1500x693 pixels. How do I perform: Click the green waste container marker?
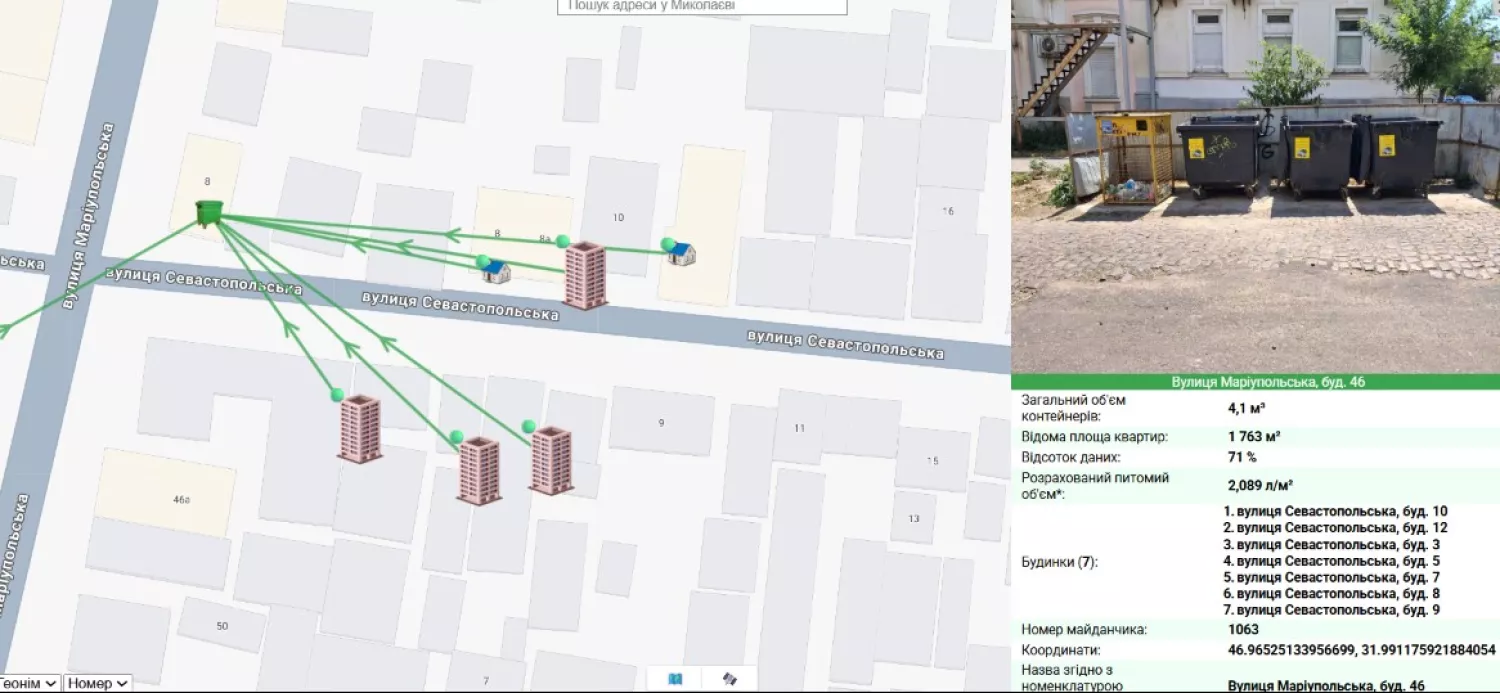(x=209, y=212)
